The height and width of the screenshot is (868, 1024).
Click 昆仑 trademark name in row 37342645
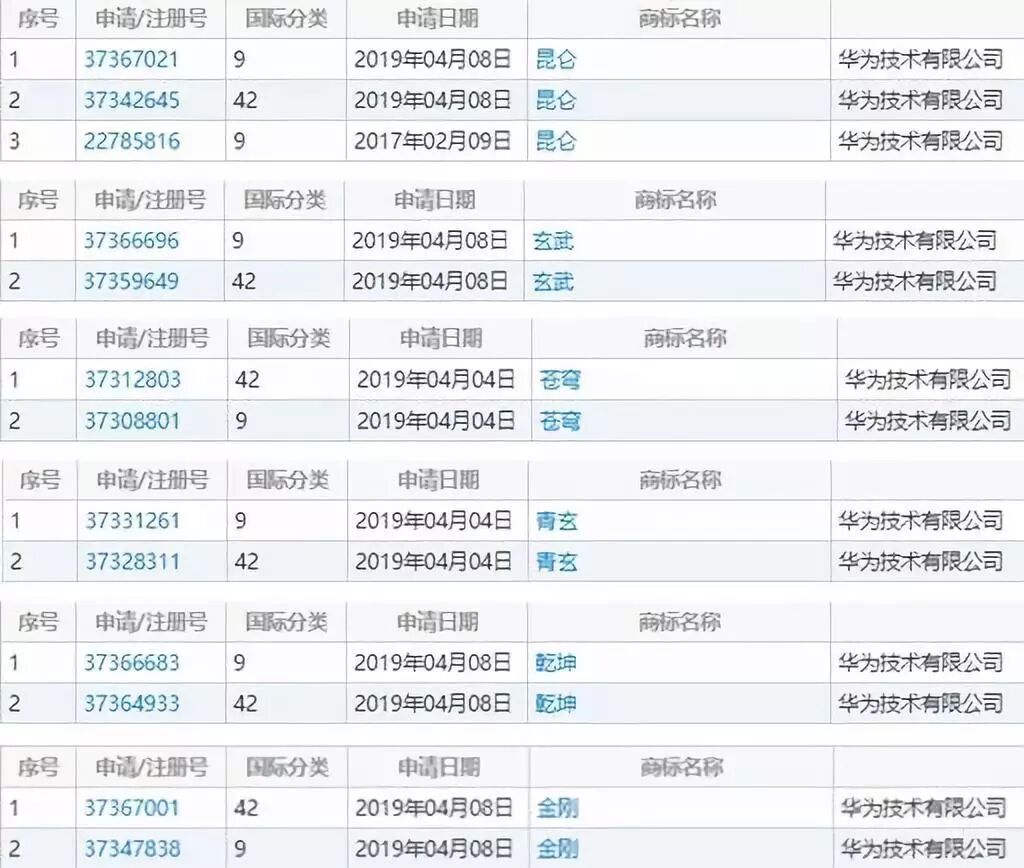pyautogui.click(x=556, y=100)
